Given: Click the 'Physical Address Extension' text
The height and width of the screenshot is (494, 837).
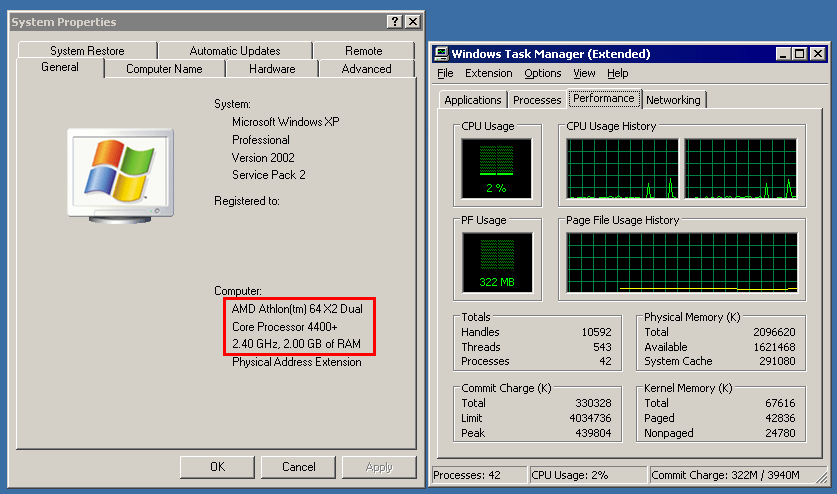Looking at the screenshot, I should point(296,362).
